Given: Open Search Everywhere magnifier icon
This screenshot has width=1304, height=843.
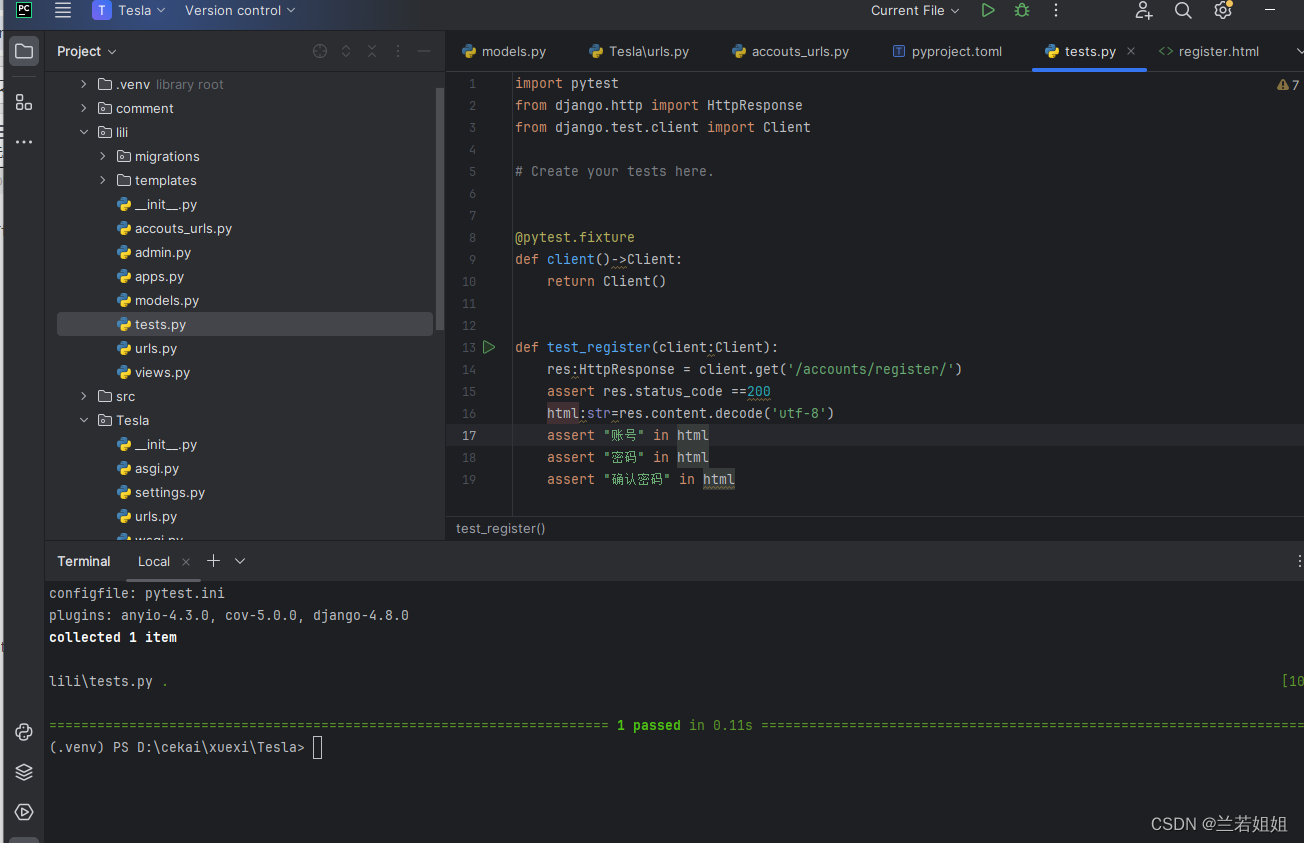Looking at the screenshot, I should (1183, 10).
